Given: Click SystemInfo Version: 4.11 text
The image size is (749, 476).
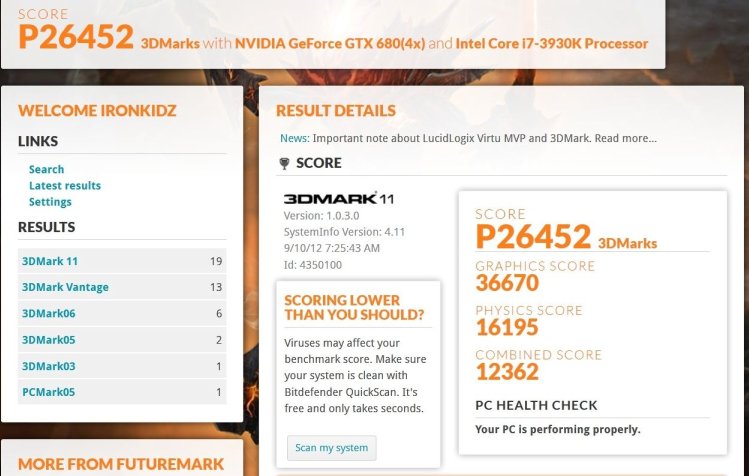Looking at the screenshot, I should point(344,232).
